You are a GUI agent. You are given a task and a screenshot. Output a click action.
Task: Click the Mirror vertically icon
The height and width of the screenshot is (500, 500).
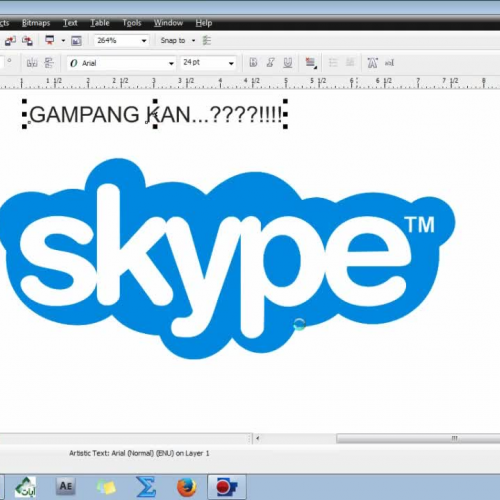point(49,63)
